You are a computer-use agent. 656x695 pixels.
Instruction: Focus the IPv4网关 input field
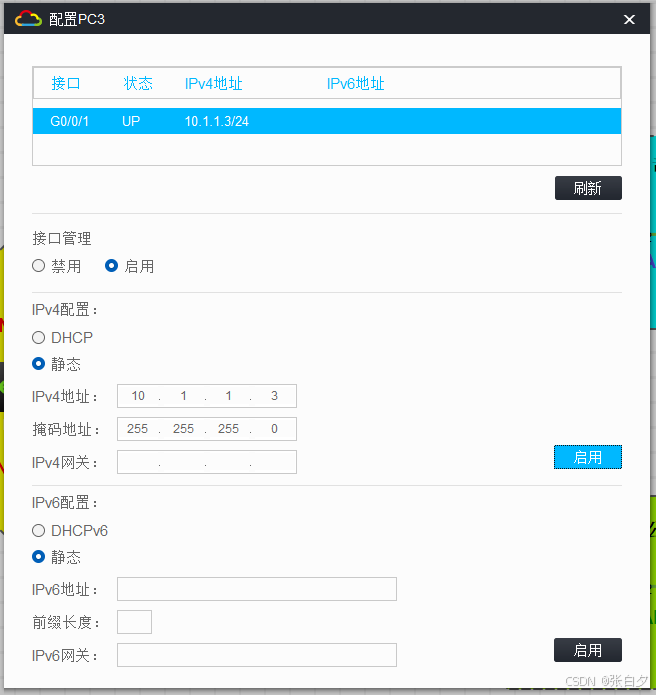[x=207, y=462]
